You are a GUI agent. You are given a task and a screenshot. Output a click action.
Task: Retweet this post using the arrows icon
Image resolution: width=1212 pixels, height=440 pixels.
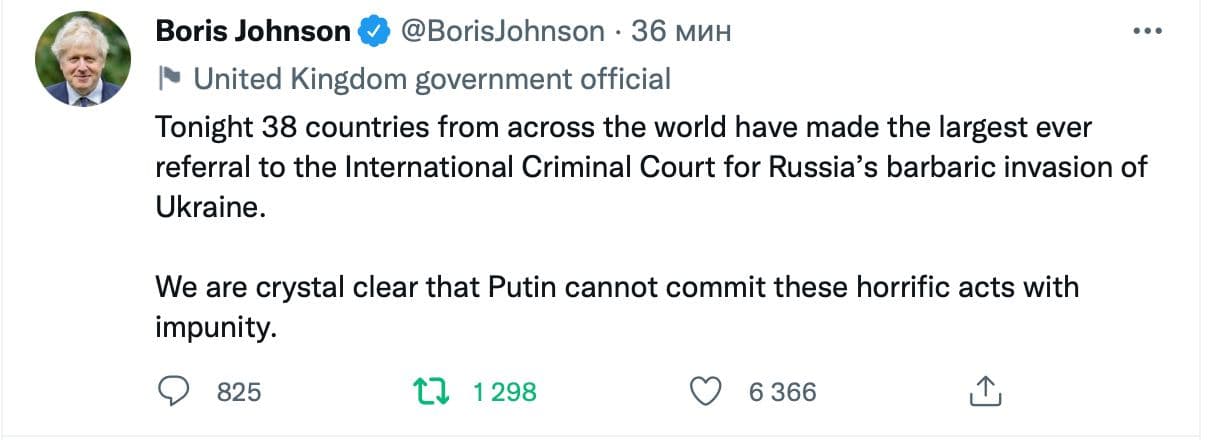coord(431,391)
